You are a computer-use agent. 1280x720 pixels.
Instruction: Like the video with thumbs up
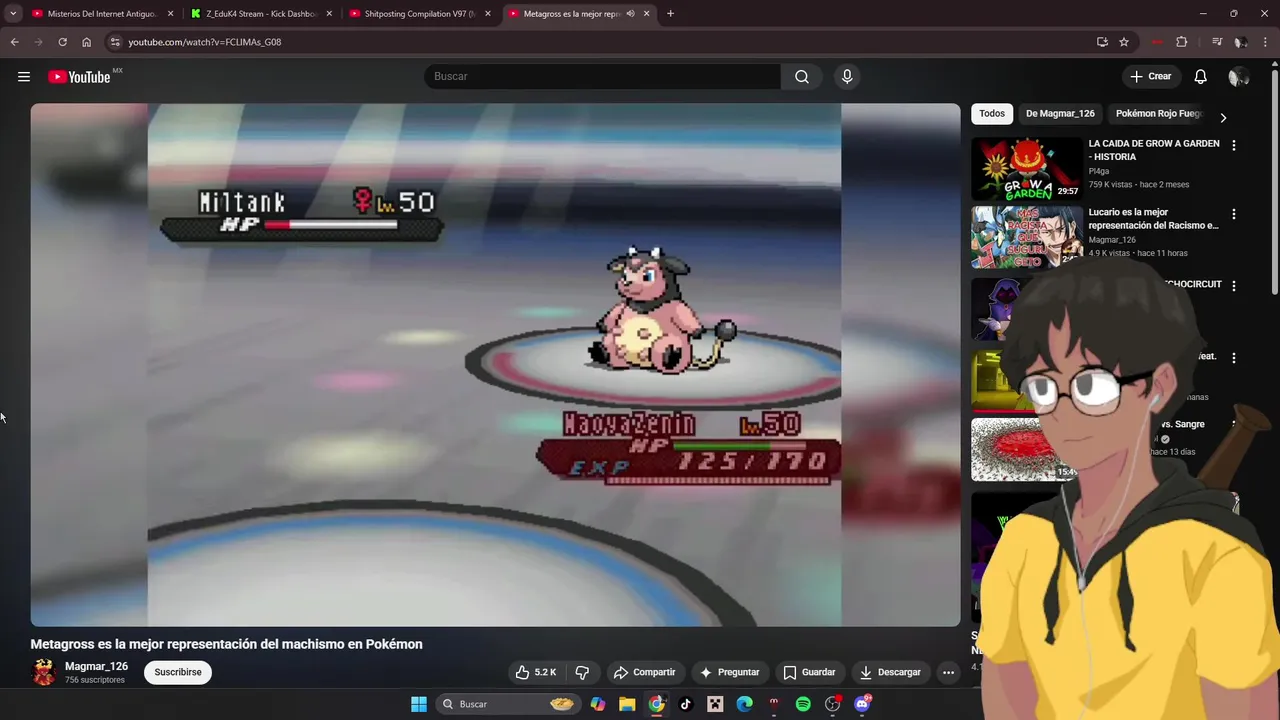pyautogui.click(x=535, y=672)
